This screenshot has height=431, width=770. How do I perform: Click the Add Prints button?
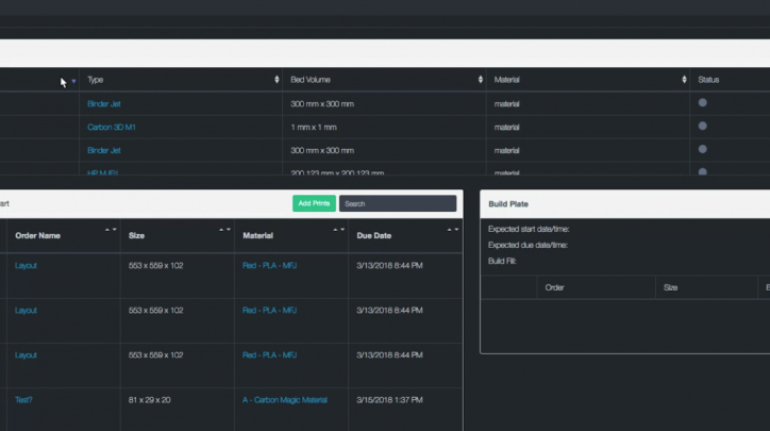314,204
